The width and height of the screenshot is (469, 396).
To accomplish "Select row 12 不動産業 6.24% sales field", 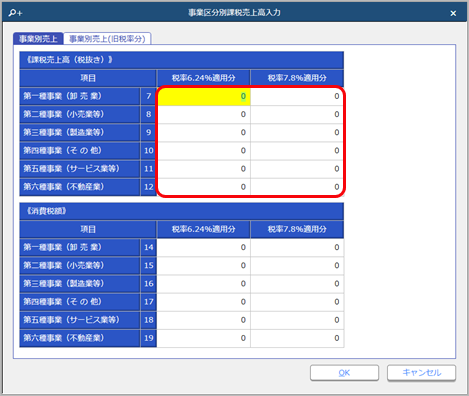I will [203, 187].
